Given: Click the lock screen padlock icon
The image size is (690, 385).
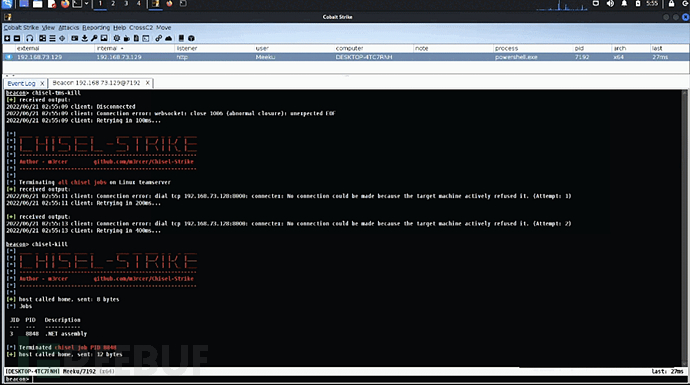Looking at the screenshot, I should 671,4.
